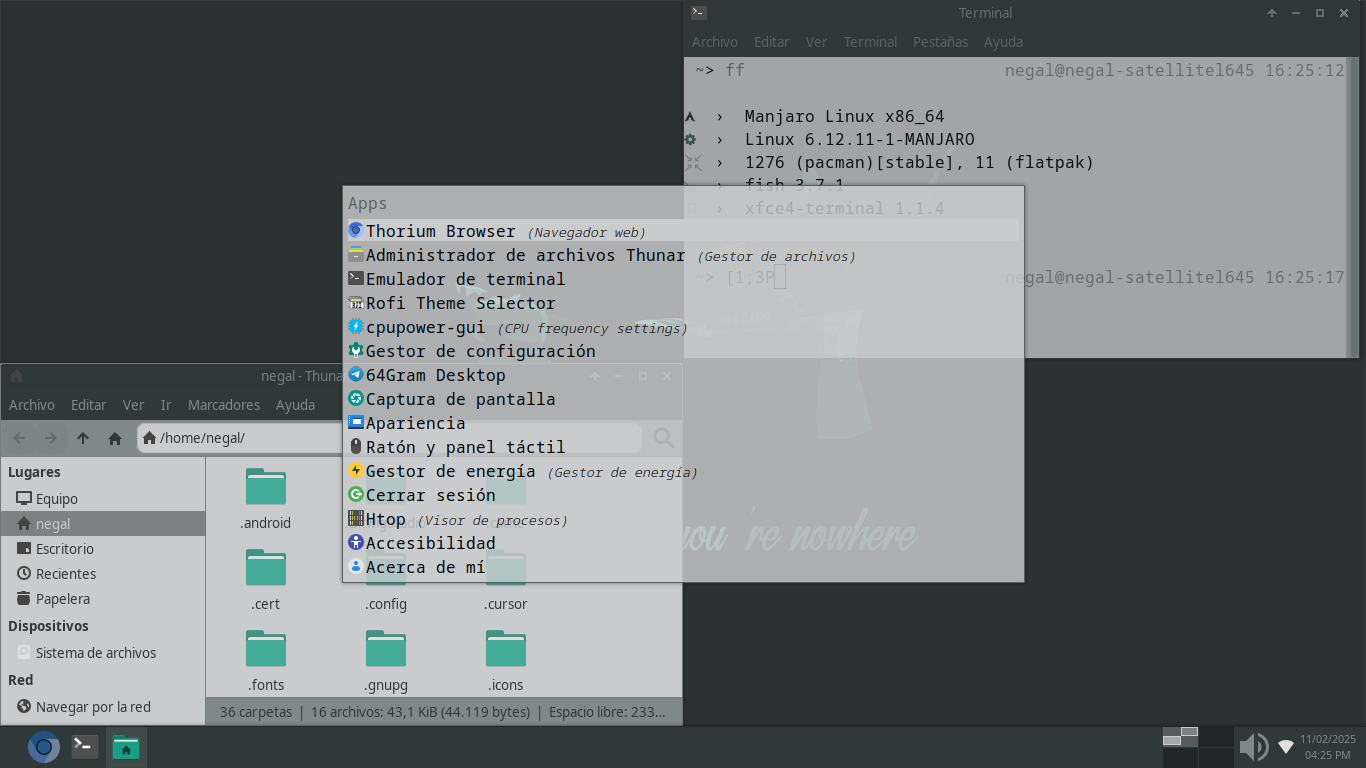
Task: Open Terminal's Archivo menu
Action: (714, 42)
